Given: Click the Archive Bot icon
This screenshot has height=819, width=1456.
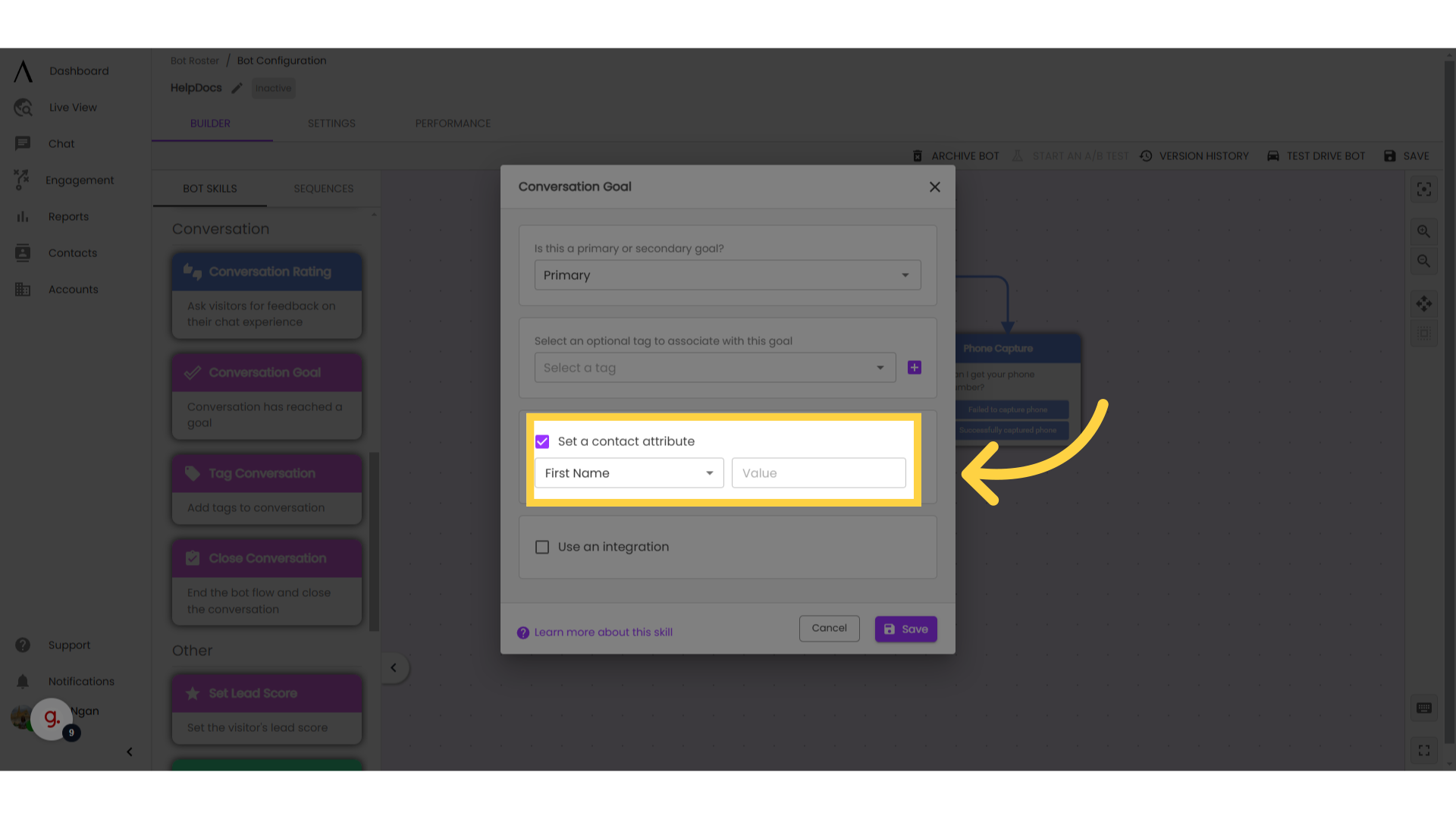Looking at the screenshot, I should 917,155.
